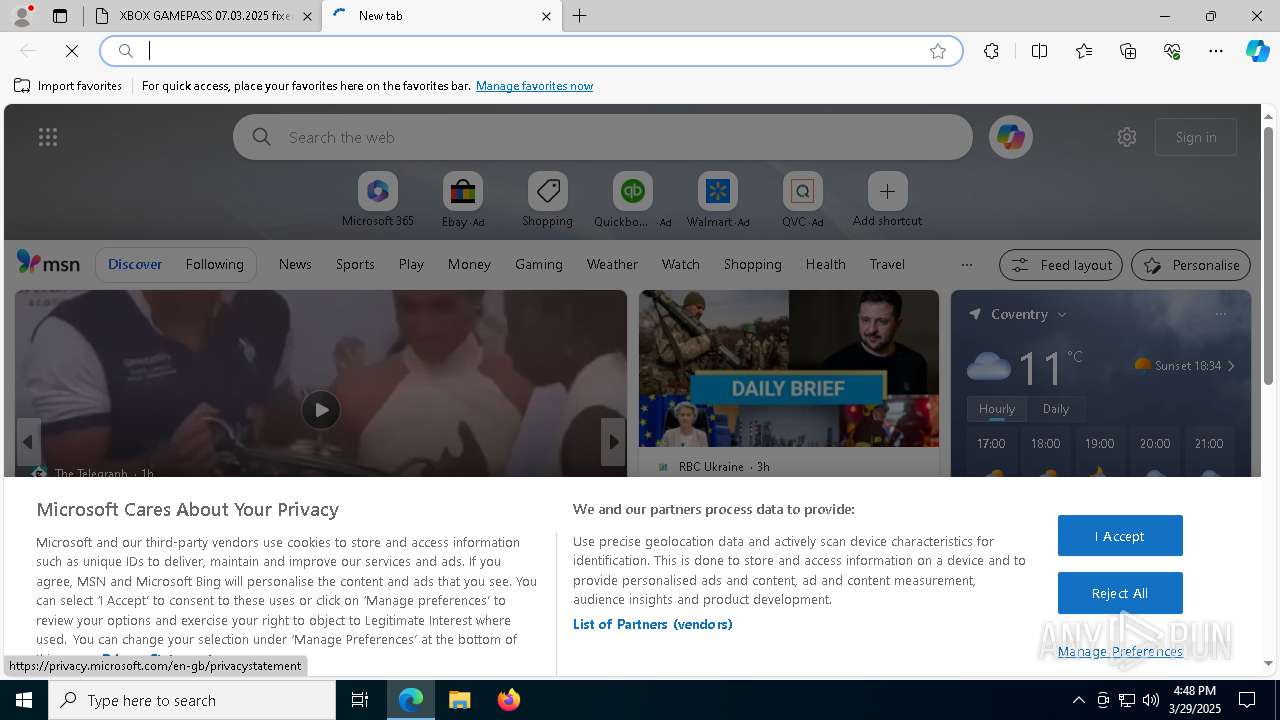Focus the browser address bar
The image size is (1280, 720).
click(530, 51)
